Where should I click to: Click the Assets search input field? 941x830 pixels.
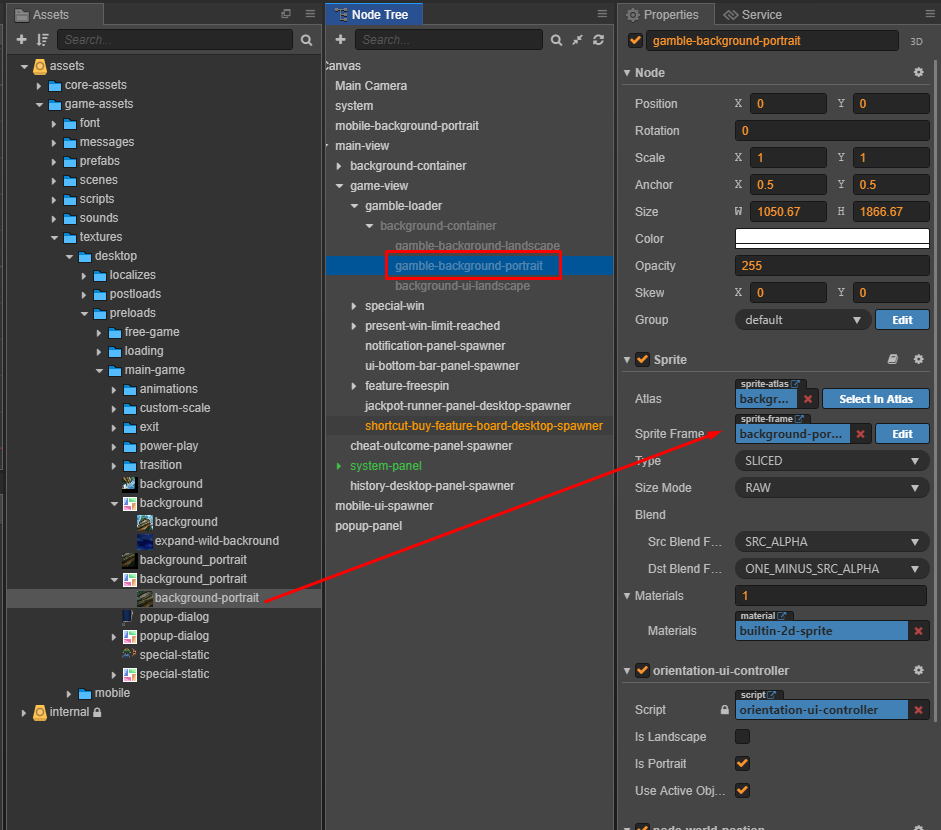click(175, 40)
